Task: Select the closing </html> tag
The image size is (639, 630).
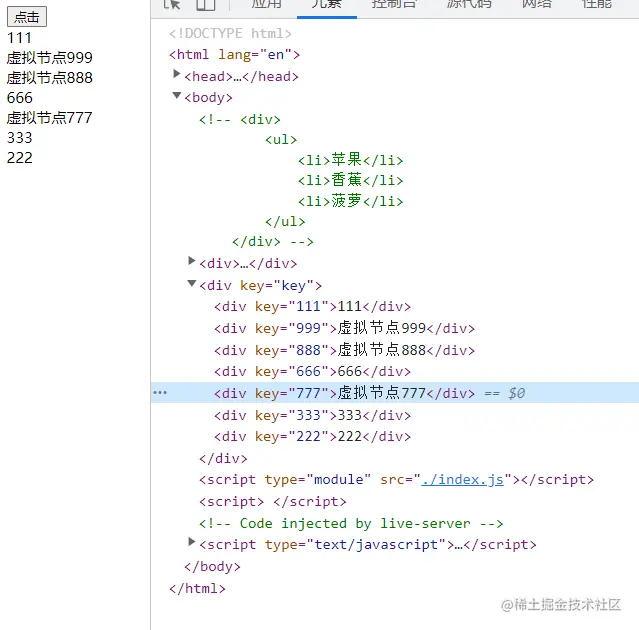Action: click(x=197, y=588)
